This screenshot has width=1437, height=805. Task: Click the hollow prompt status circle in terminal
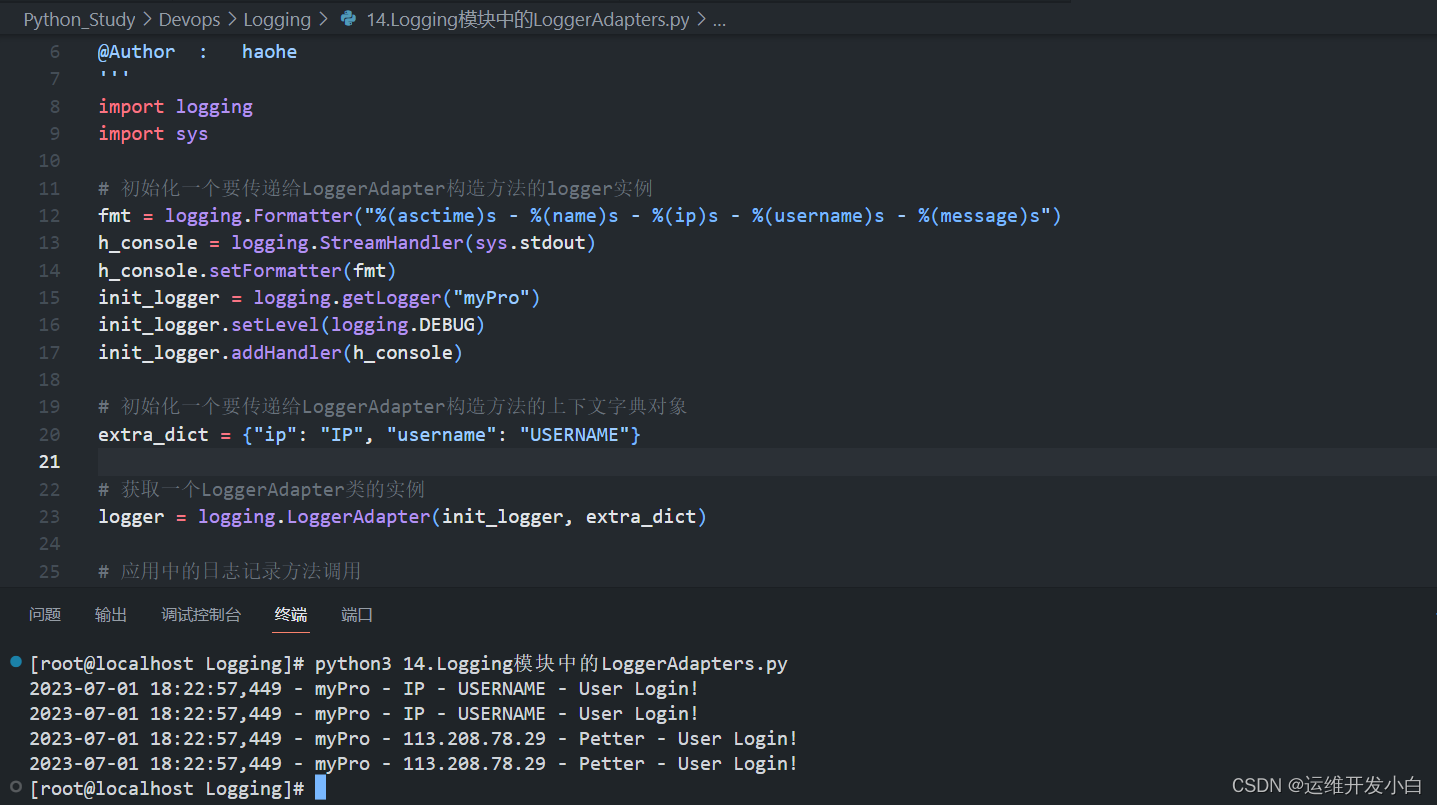[15, 787]
